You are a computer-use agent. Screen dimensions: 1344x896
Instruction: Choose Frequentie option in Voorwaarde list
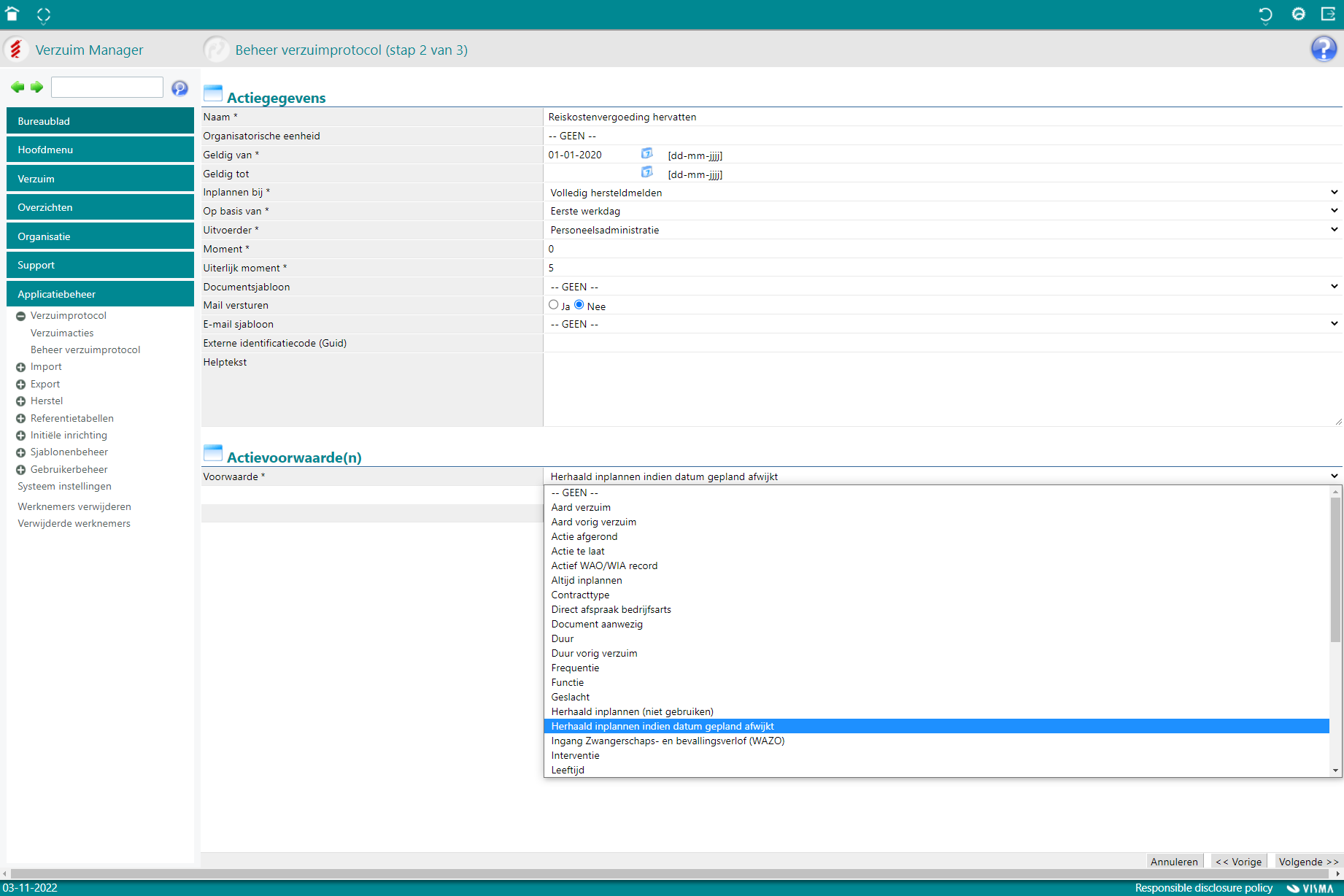pos(937,668)
